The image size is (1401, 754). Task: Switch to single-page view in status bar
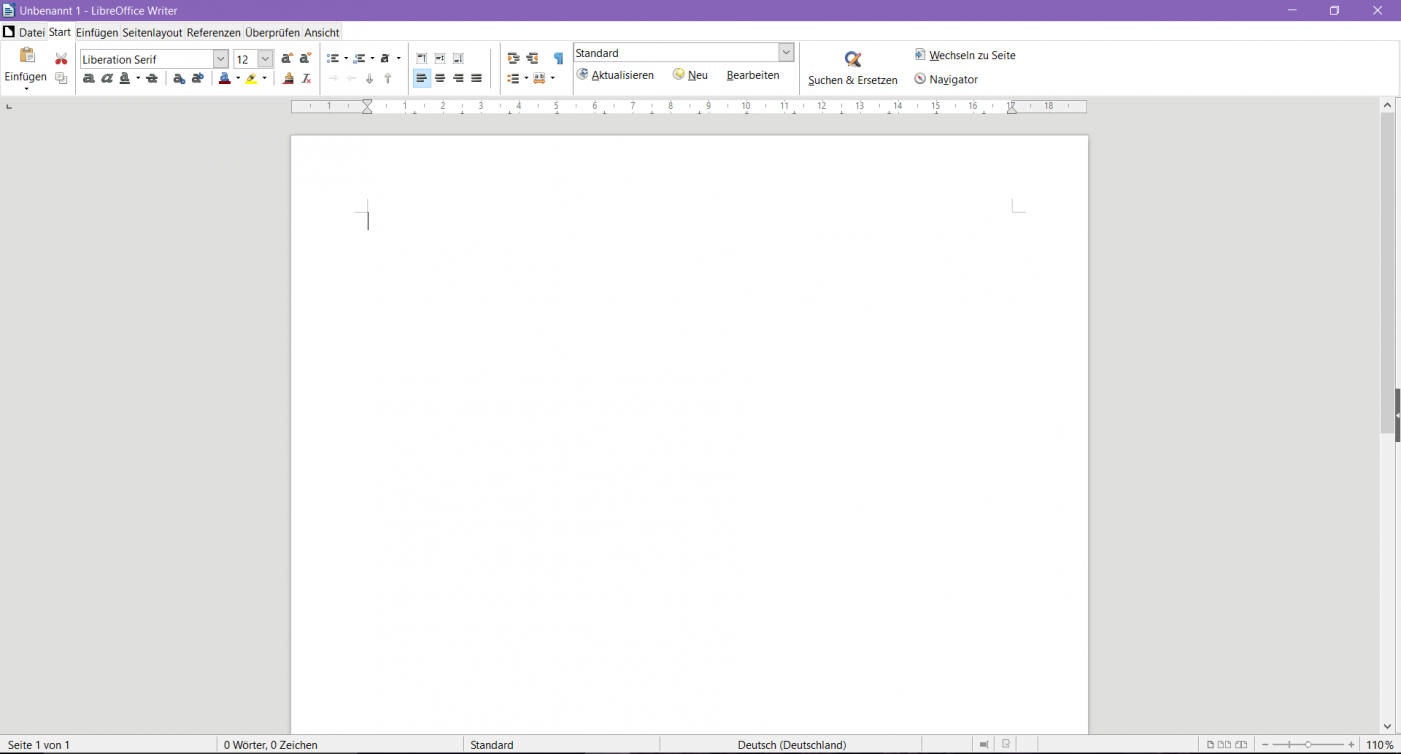pyautogui.click(x=1211, y=744)
